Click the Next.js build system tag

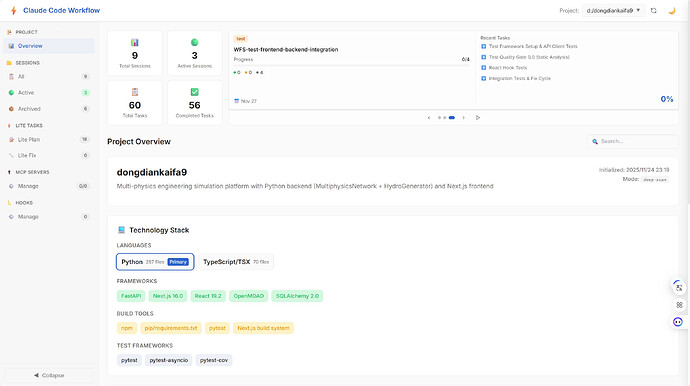(264, 328)
